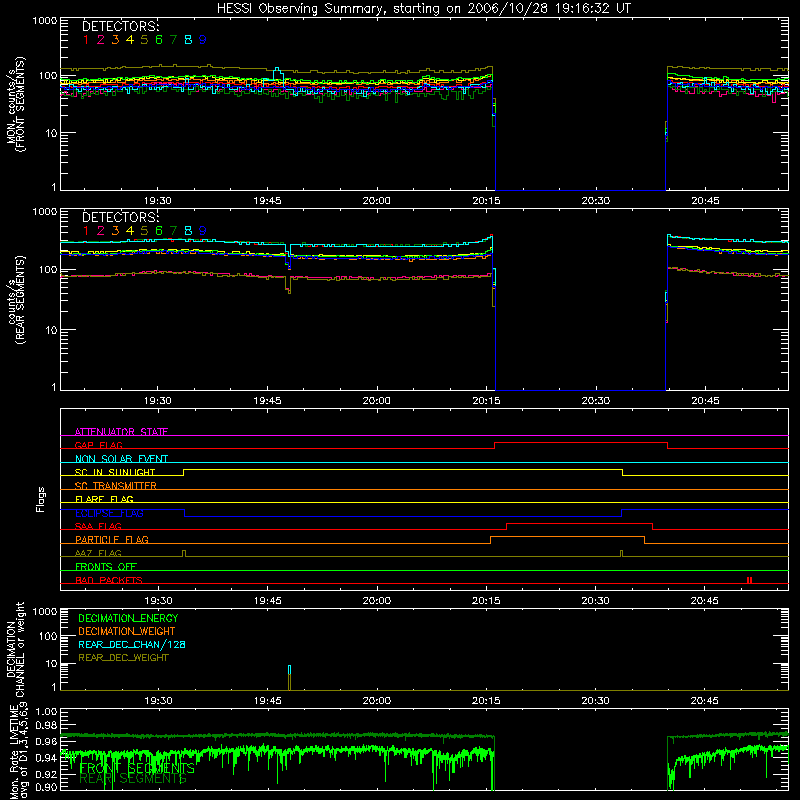
Task: Select olive detector 5 in front segments legend
Action: (144, 40)
